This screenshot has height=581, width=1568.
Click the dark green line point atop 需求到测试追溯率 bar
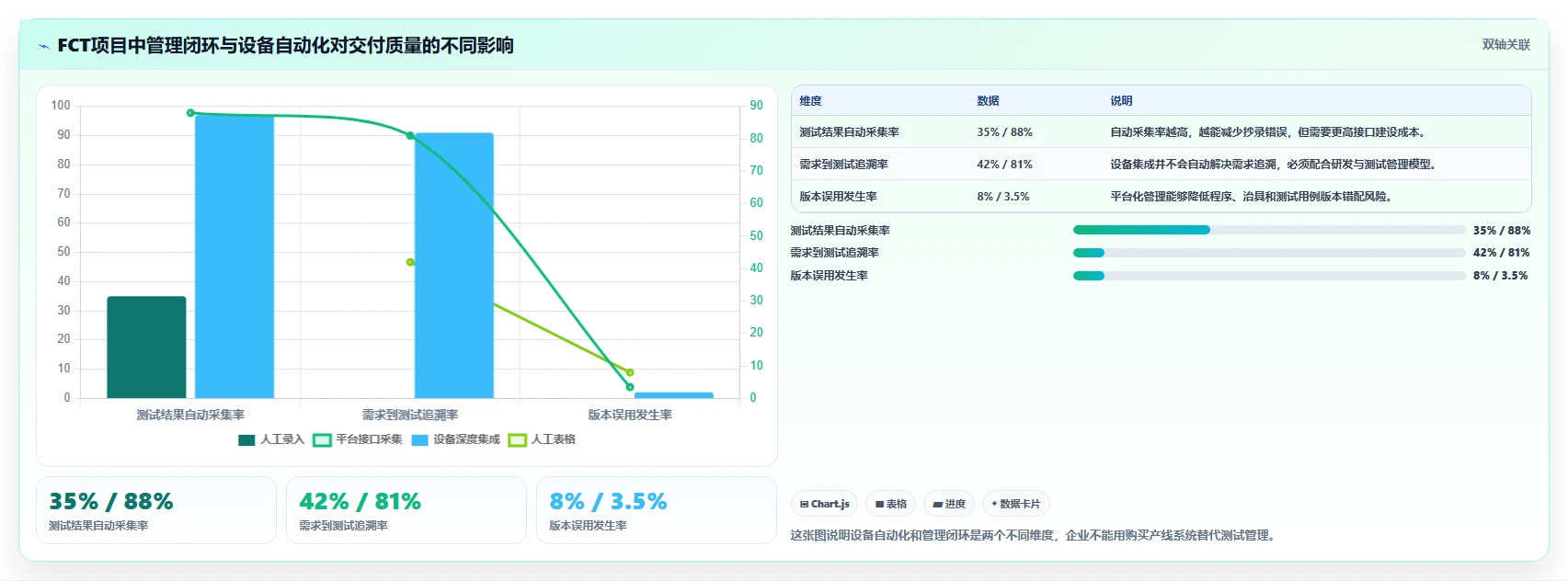pyautogui.click(x=410, y=135)
